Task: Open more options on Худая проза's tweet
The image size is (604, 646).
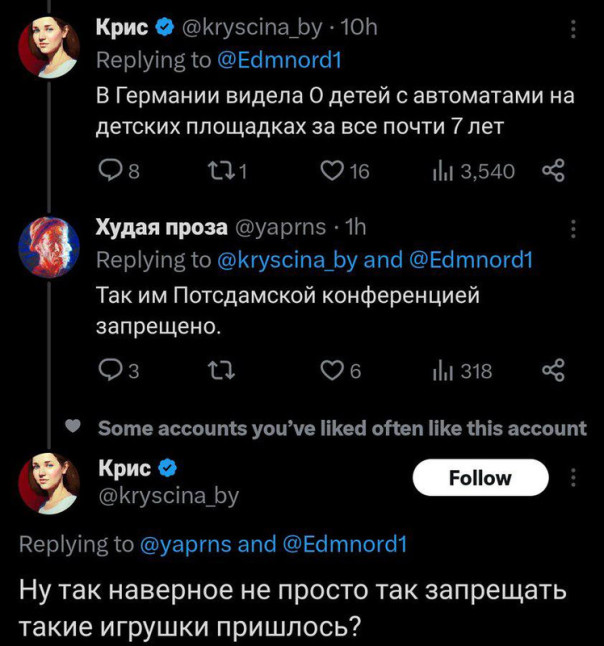Action: (572, 230)
